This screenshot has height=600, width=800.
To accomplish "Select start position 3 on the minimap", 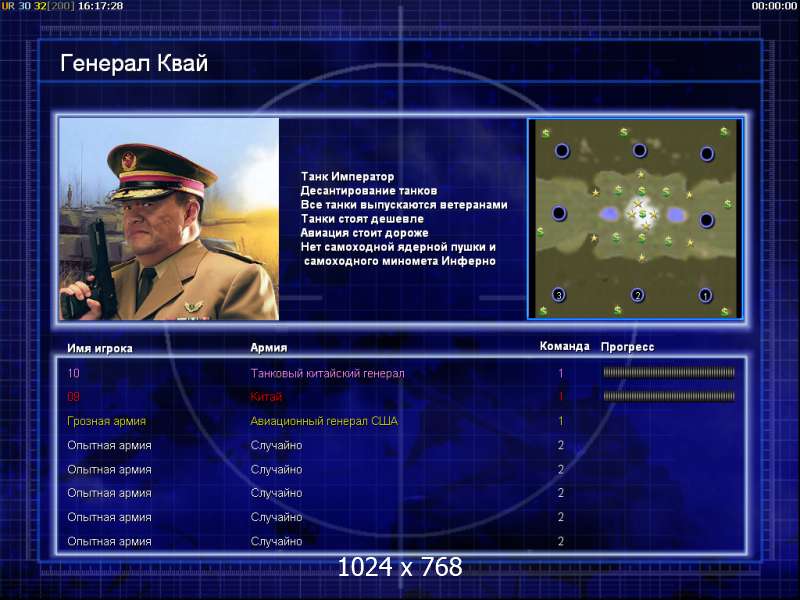I will click(x=559, y=294).
